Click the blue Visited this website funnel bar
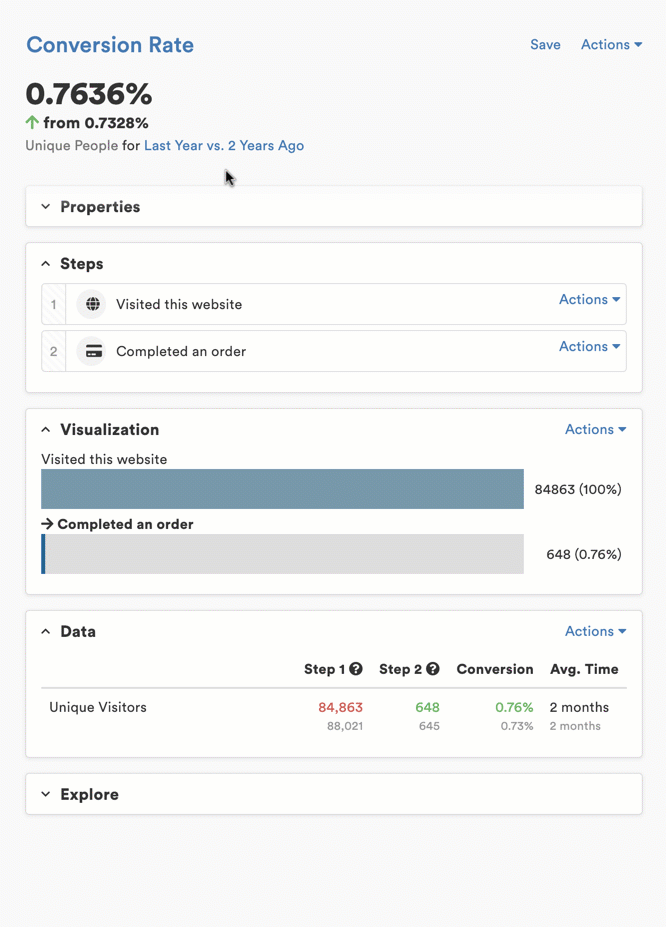The width and height of the screenshot is (666, 927). click(282, 489)
